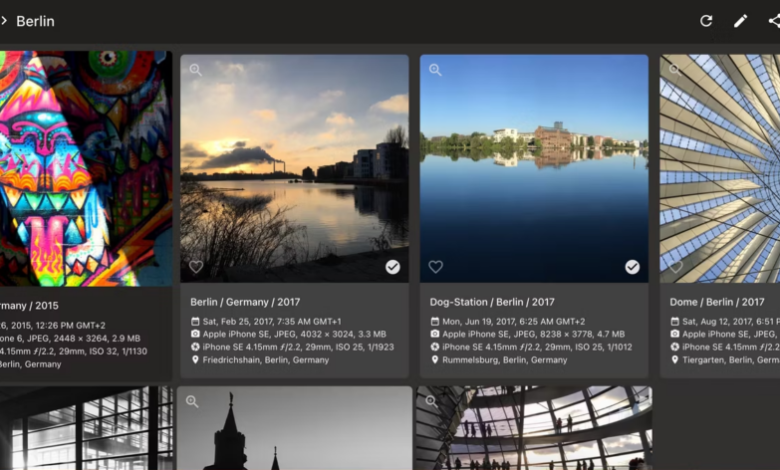
Task: Click the location starting Tiergarten, Berlin
Action: tap(731, 360)
